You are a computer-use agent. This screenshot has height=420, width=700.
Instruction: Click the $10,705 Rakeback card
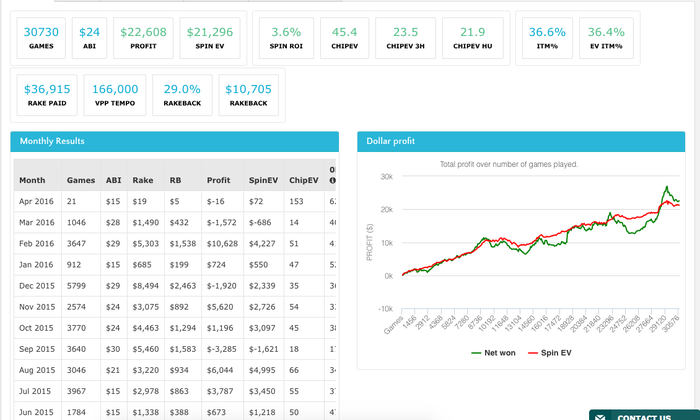click(249, 95)
